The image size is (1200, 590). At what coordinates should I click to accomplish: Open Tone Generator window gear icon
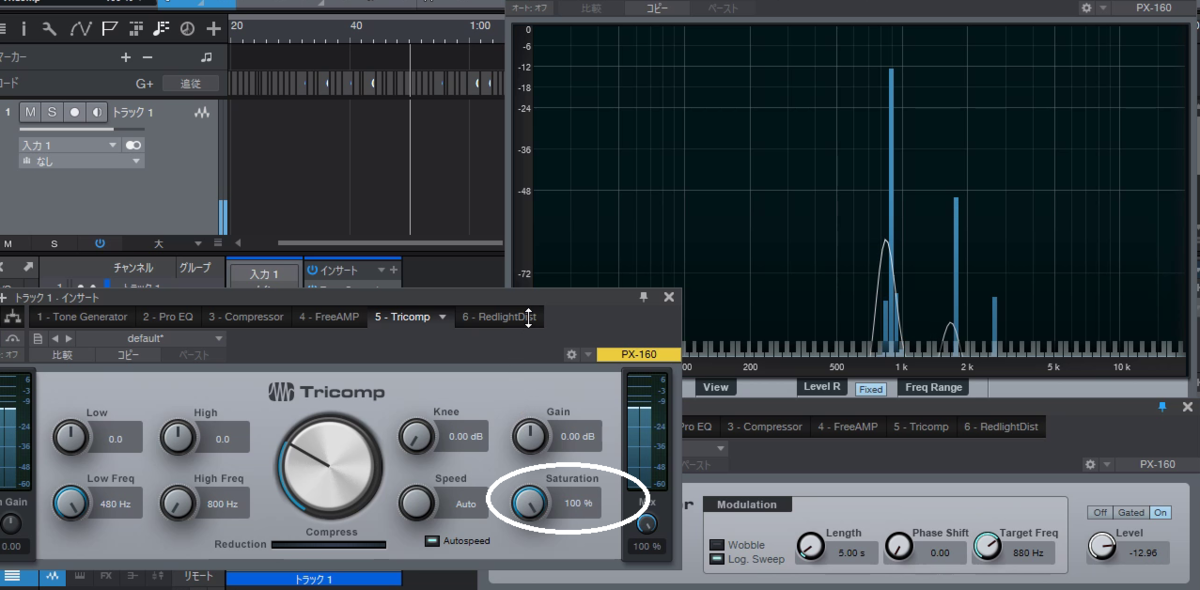tap(1091, 464)
